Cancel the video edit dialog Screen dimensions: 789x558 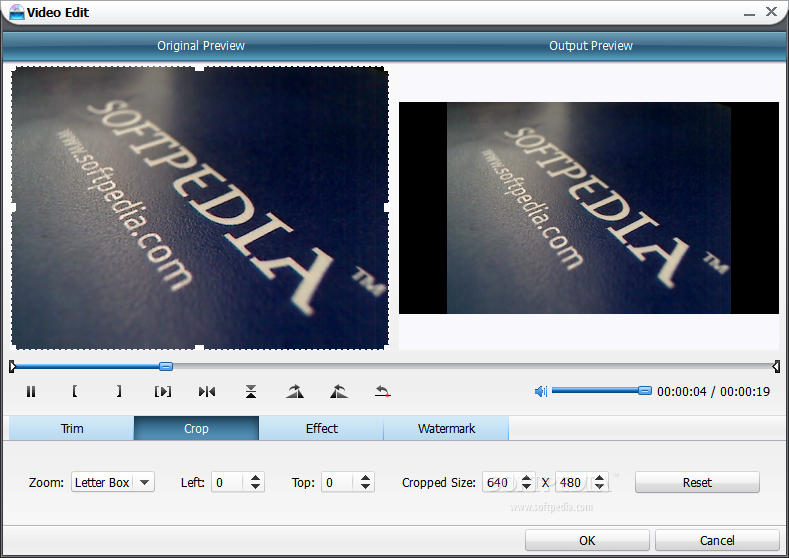717,540
